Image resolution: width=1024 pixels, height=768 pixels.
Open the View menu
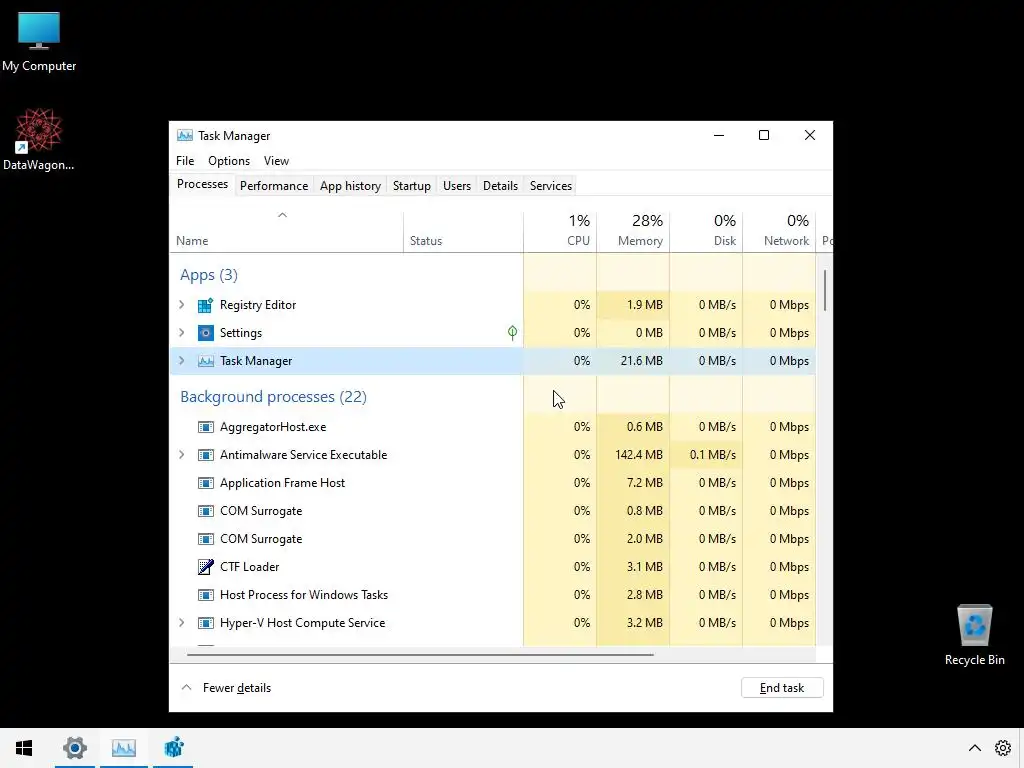point(276,161)
